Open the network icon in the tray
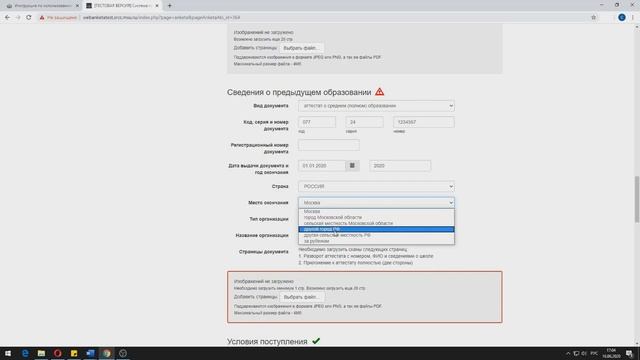The image size is (640, 360). pos(576,353)
